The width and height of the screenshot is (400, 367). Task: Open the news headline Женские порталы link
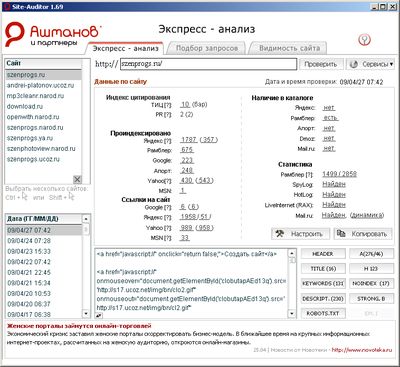[x=79, y=326]
